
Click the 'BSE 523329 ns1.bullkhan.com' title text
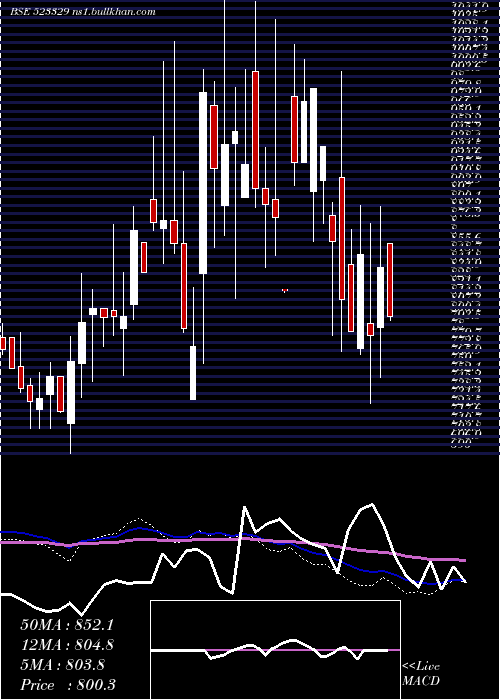tap(83, 12)
